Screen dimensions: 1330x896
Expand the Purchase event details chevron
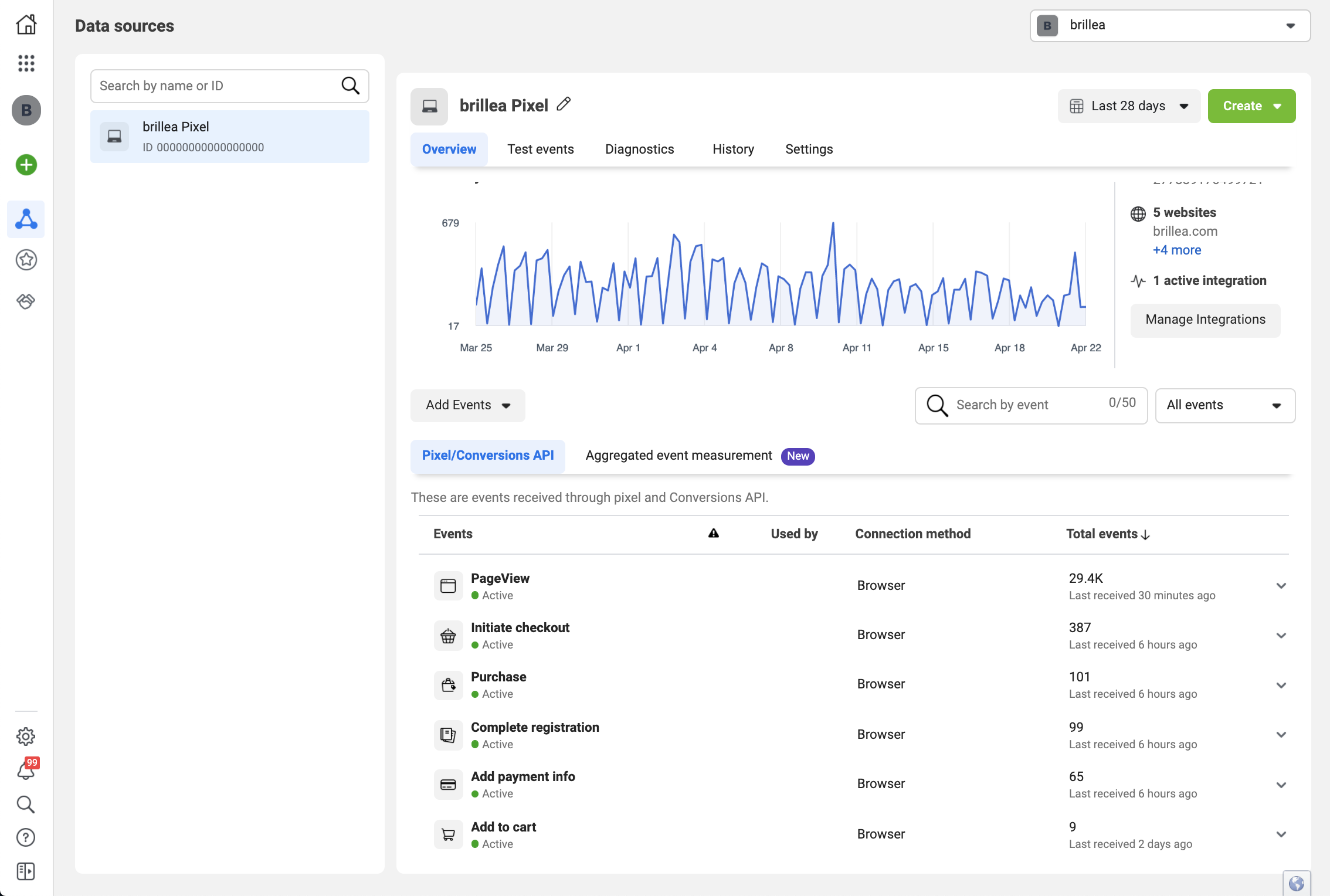(x=1281, y=685)
